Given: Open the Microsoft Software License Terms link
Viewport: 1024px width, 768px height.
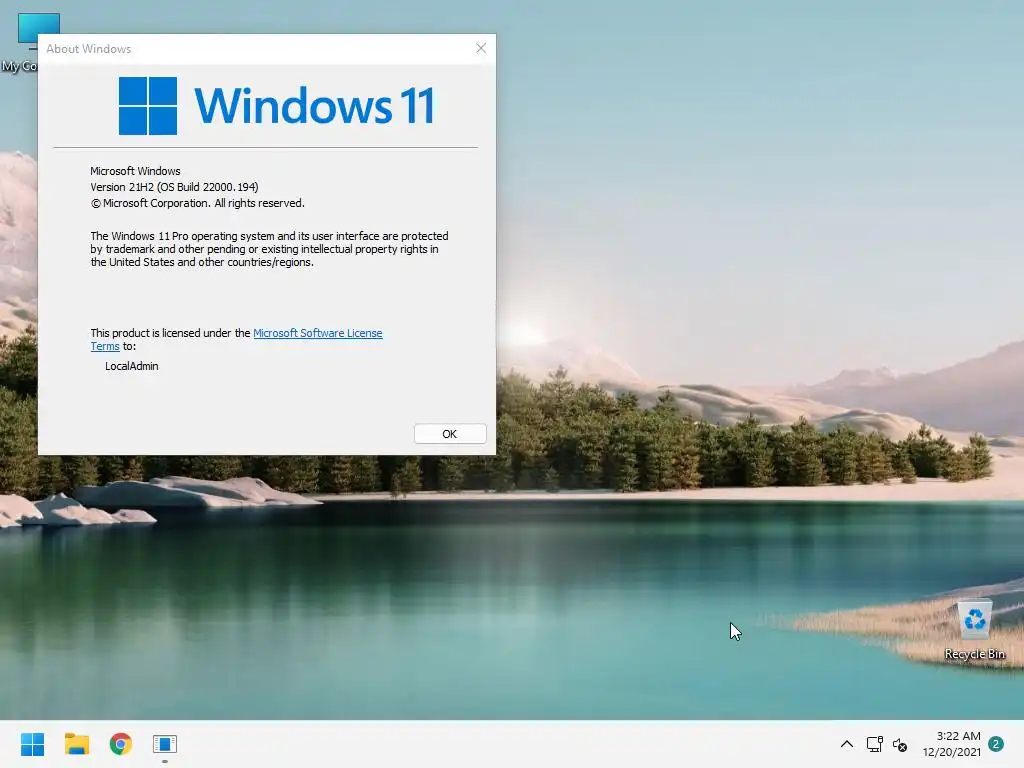Looking at the screenshot, I should (317, 333).
